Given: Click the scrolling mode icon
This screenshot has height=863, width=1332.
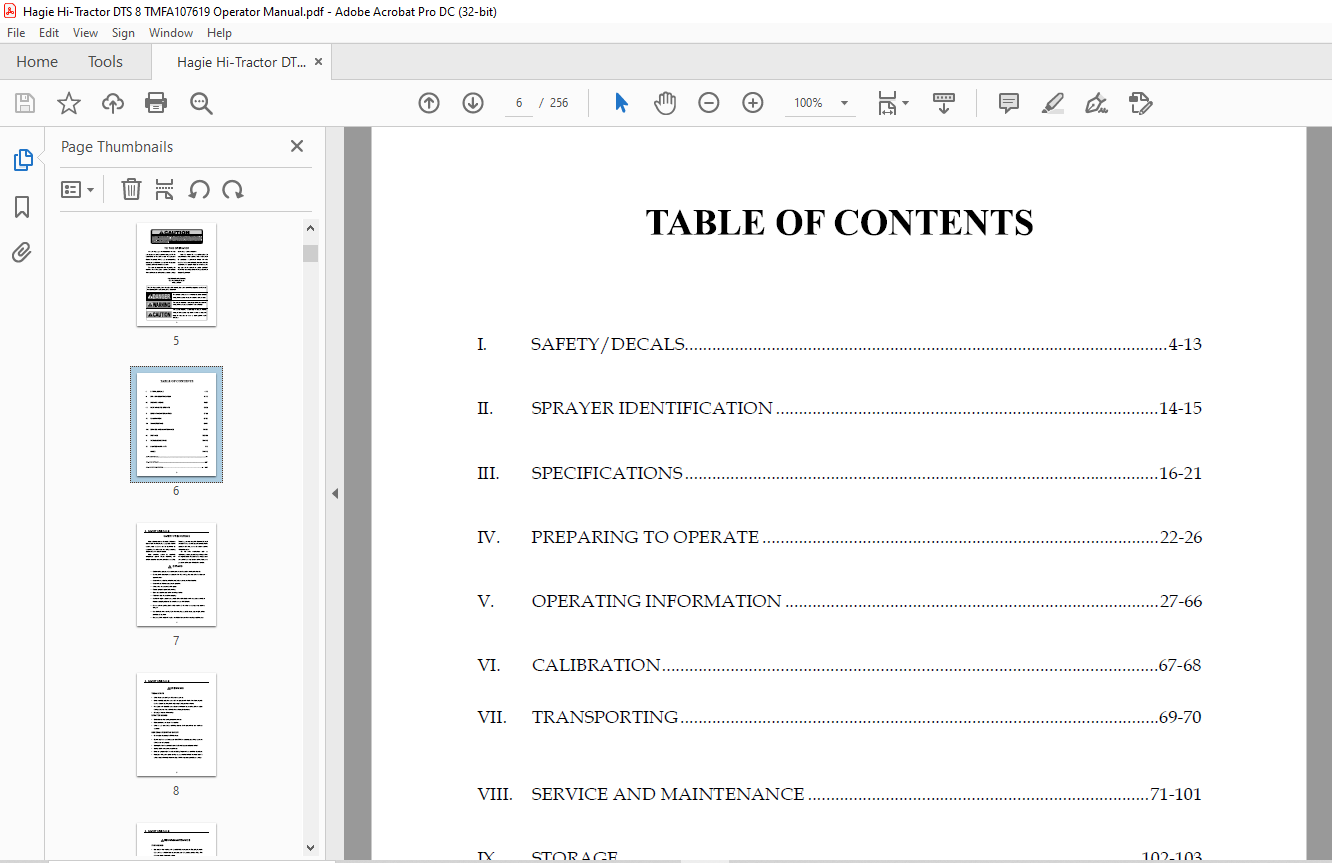Looking at the screenshot, I should point(944,103).
